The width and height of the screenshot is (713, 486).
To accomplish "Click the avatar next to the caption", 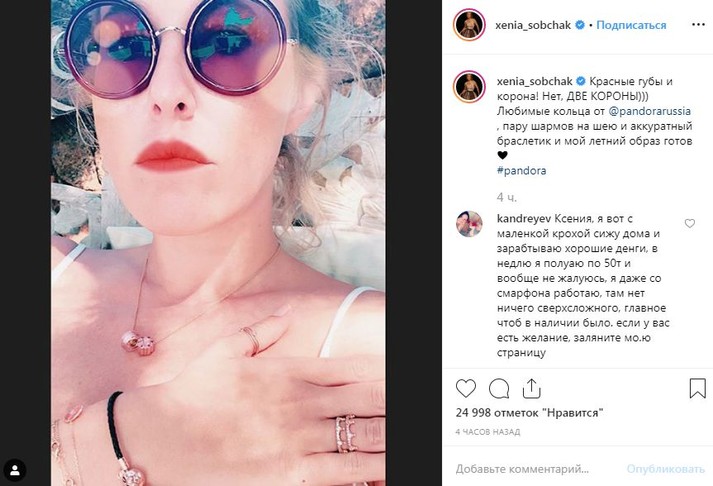I will (x=468, y=86).
